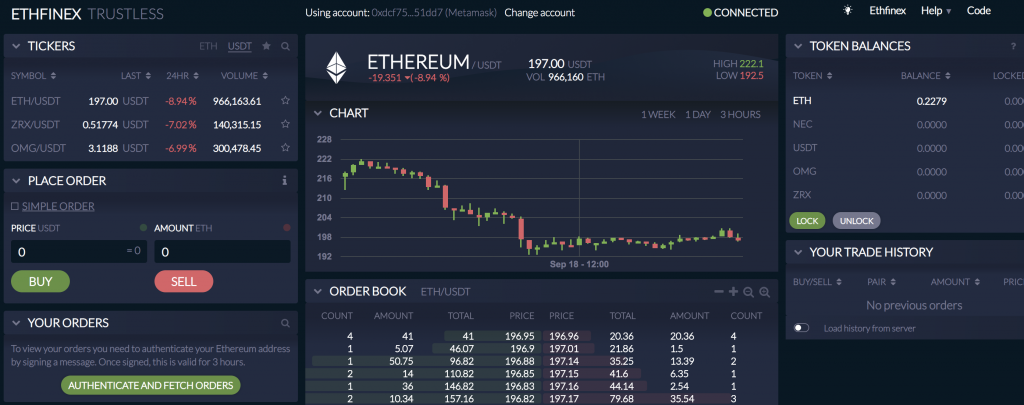The height and width of the screenshot is (405, 1024).
Task: Collapse the Your Trade History panel
Action: (797, 252)
